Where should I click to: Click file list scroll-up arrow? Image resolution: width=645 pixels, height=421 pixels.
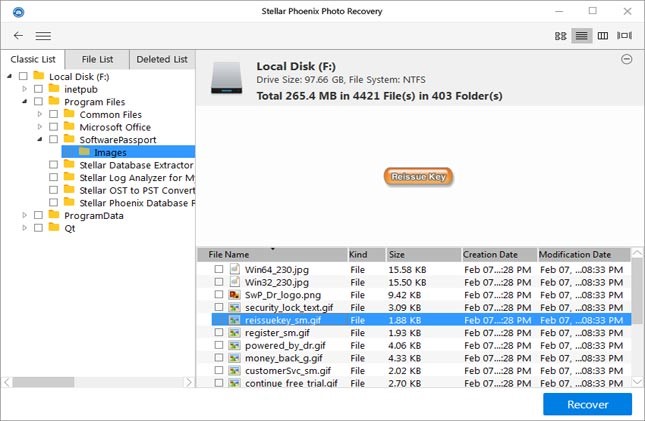(x=637, y=253)
